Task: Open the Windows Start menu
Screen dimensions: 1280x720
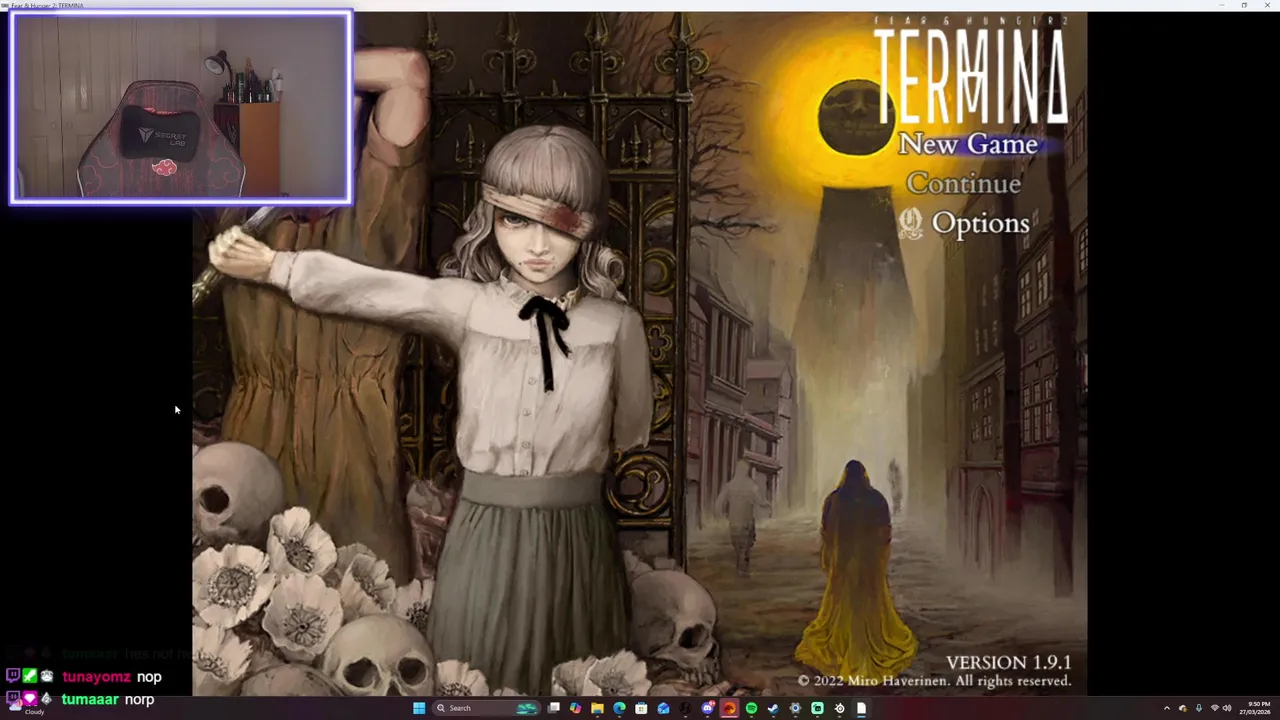Action: pyautogui.click(x=419, y=708)
